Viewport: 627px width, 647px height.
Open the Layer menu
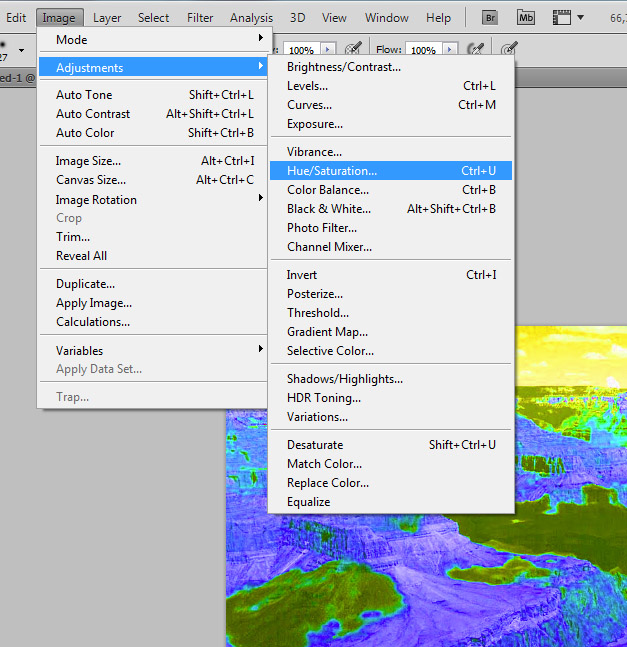click(107, 18)
